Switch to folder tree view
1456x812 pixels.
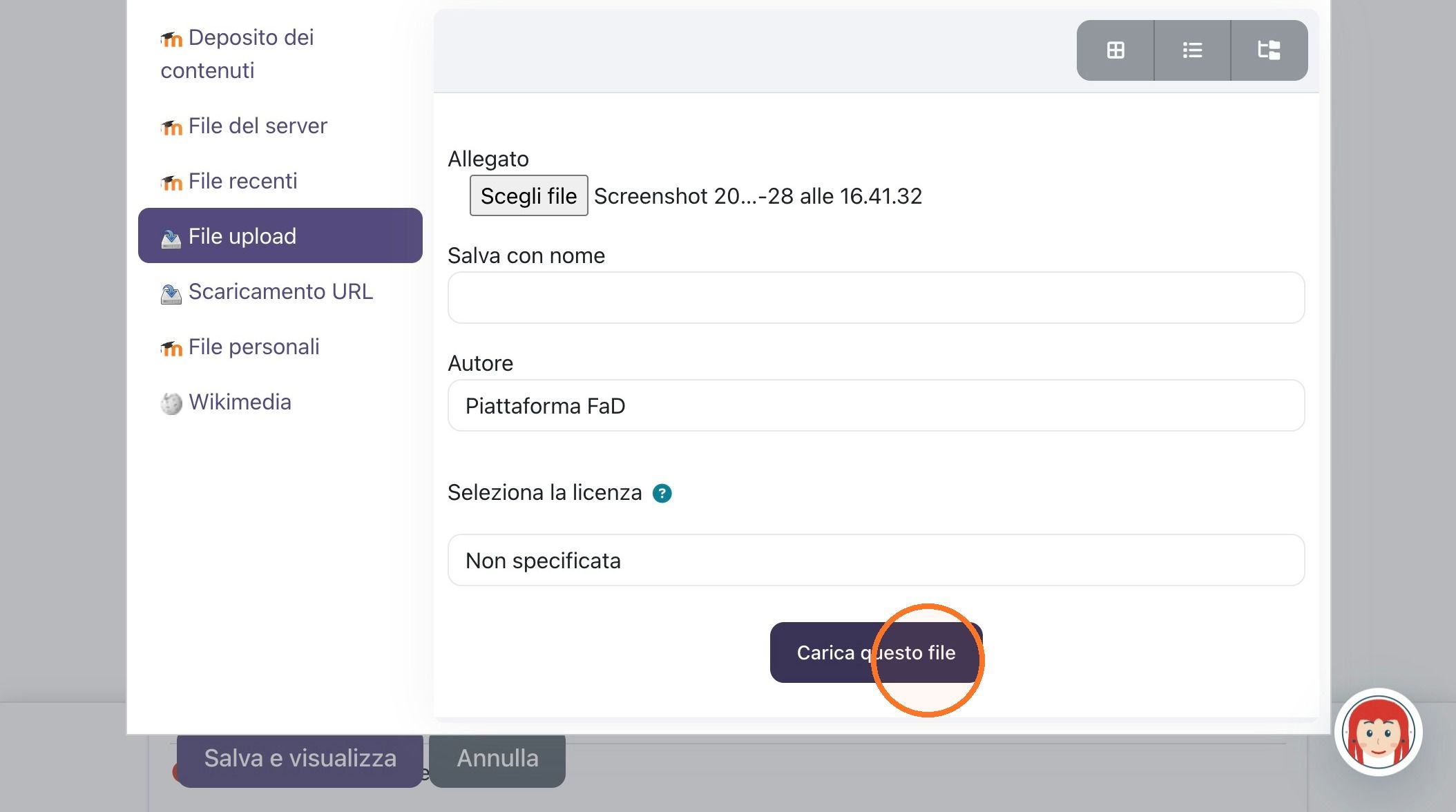pyautogui.click(x=1269, y=50)
